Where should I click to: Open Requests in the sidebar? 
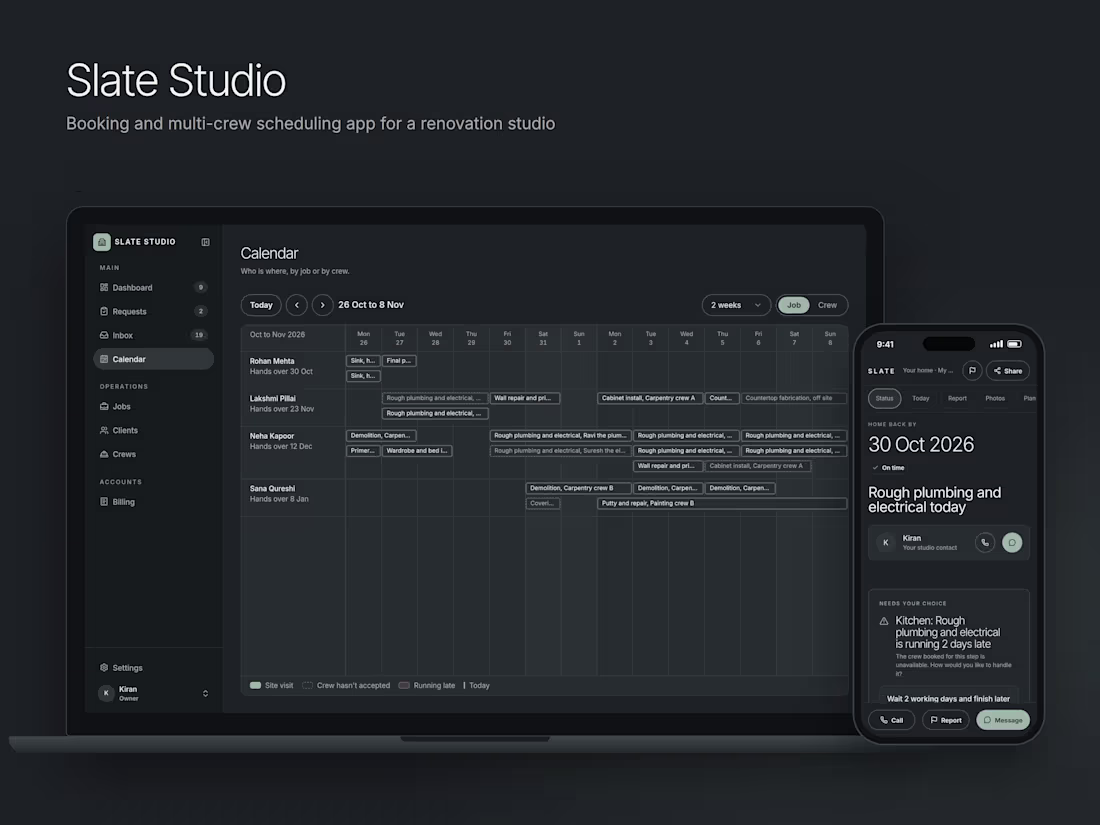[x=153, y=311]
